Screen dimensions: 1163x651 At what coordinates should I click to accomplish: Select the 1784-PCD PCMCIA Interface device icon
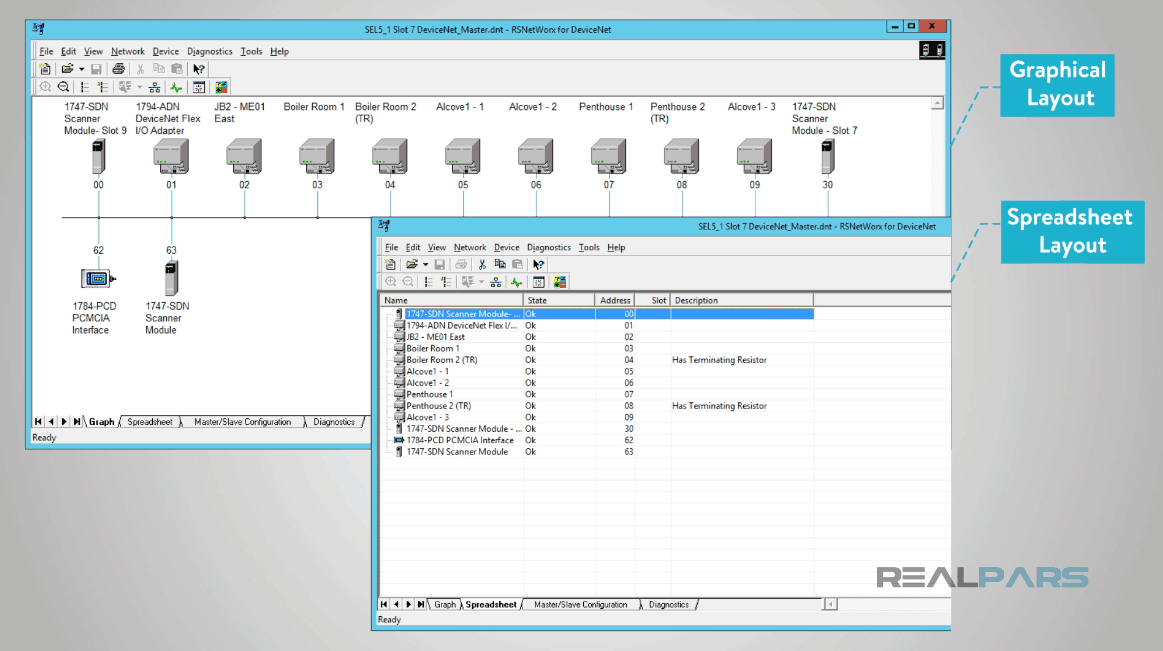[x=98, y=278]
